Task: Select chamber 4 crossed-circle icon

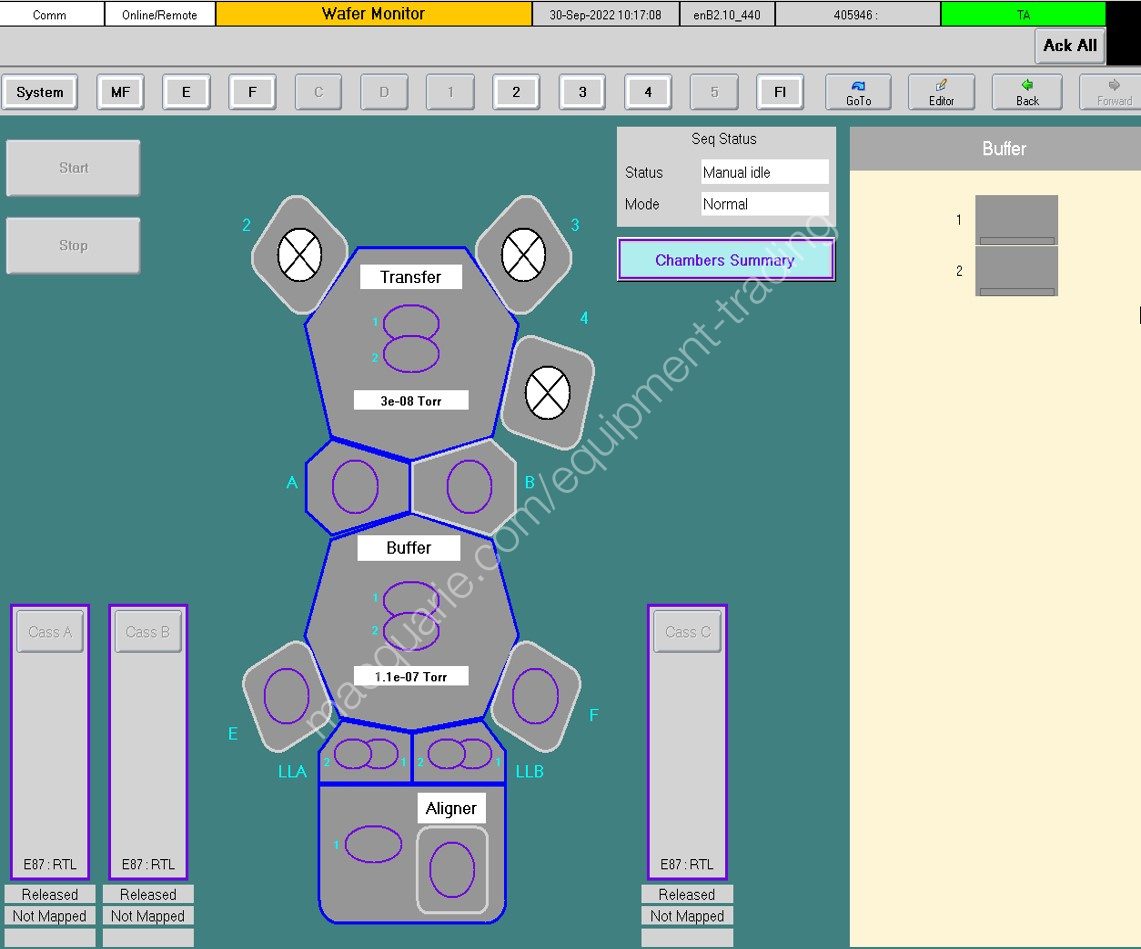Action: [547, 392]
